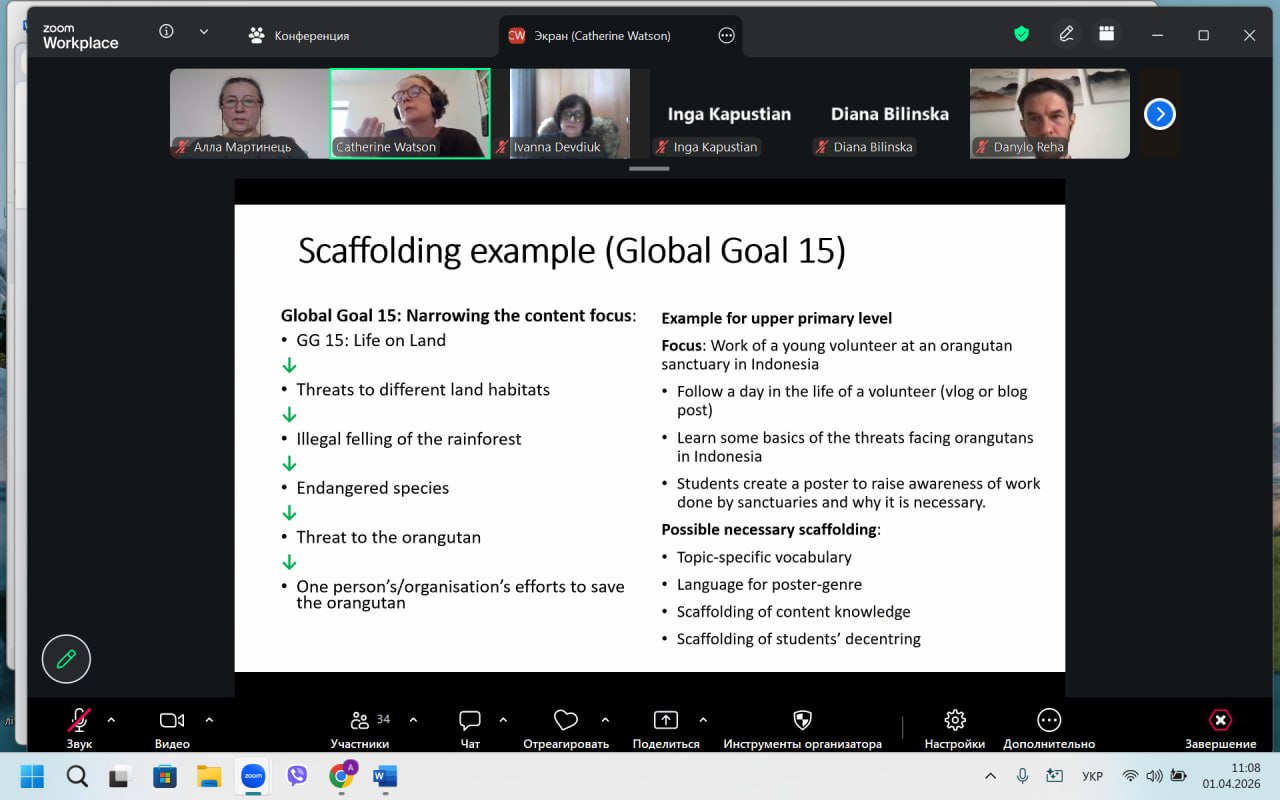
Task: Click the green encryption shield icon
Action: tap(1021, 34)
